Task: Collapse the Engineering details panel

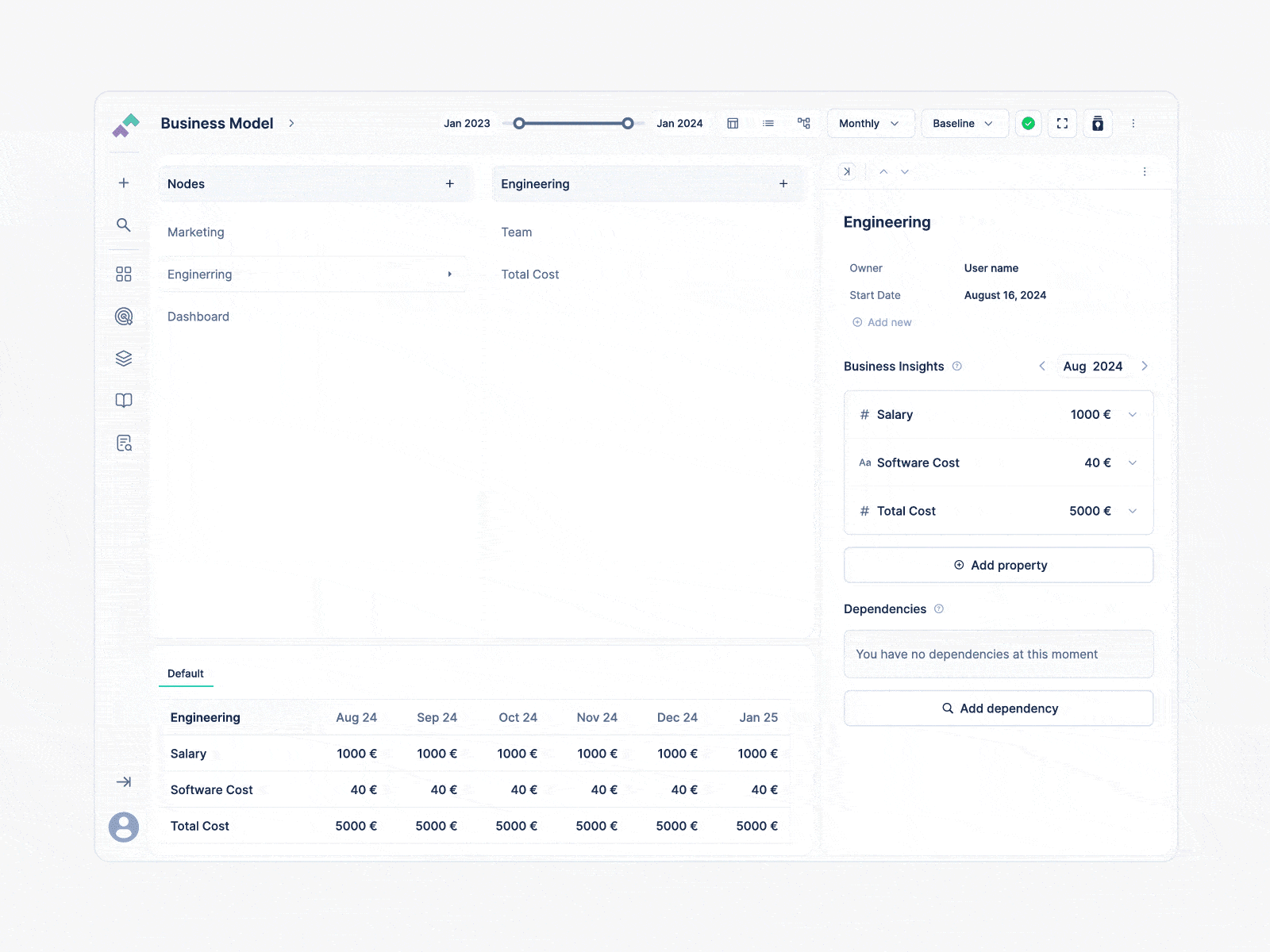Action: click(x=847, y=171)
